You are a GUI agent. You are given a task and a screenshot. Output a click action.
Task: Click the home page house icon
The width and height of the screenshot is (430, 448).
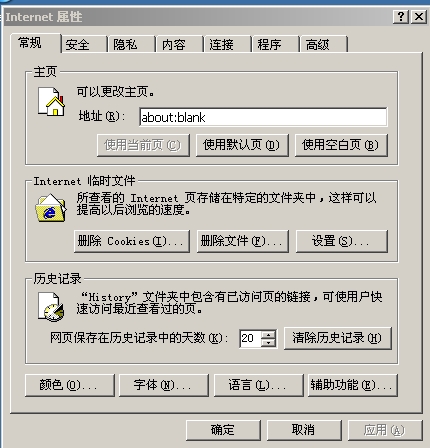coord(51,101)
